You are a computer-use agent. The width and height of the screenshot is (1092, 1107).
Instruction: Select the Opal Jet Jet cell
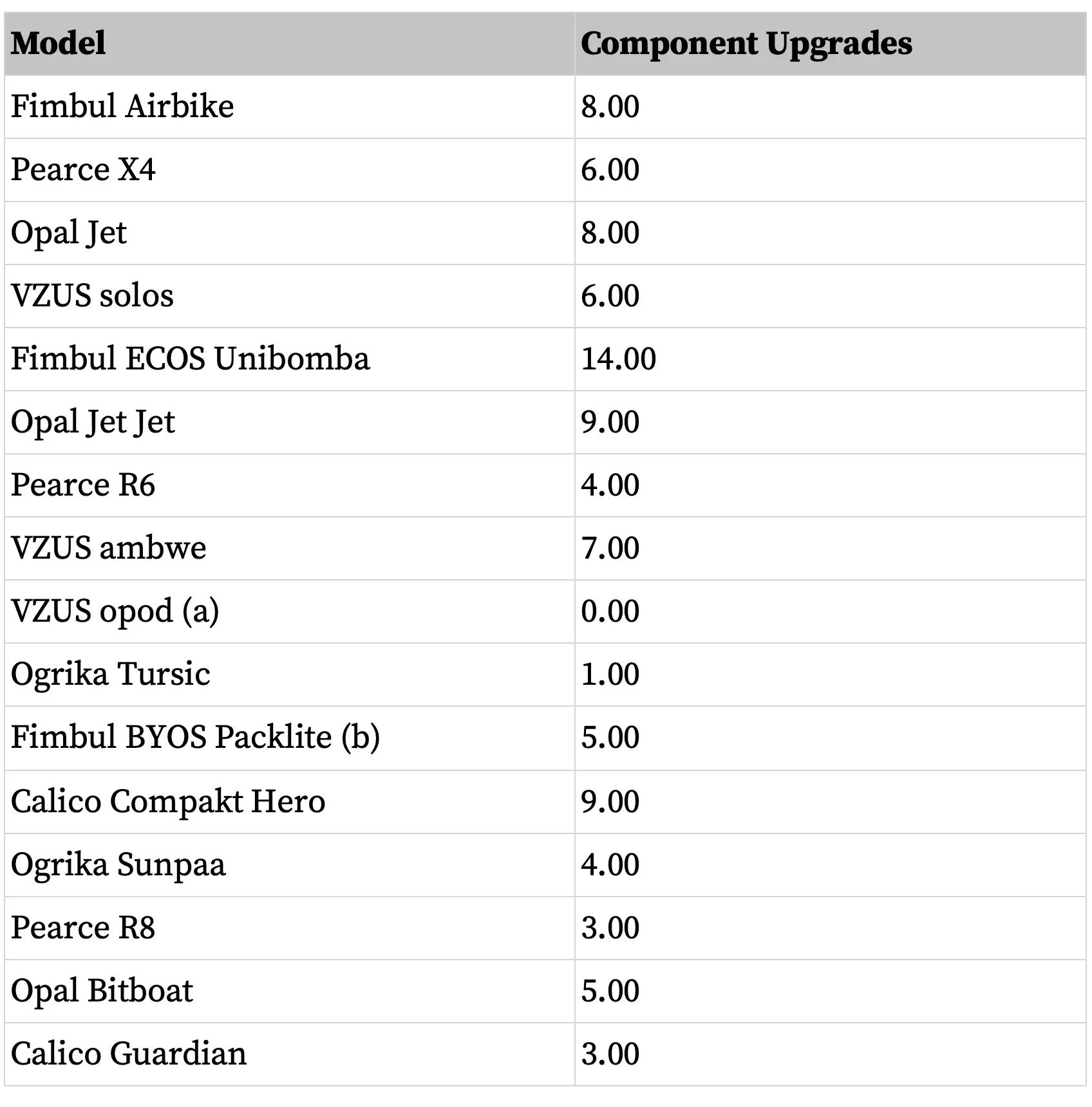(x=93, y=422)
